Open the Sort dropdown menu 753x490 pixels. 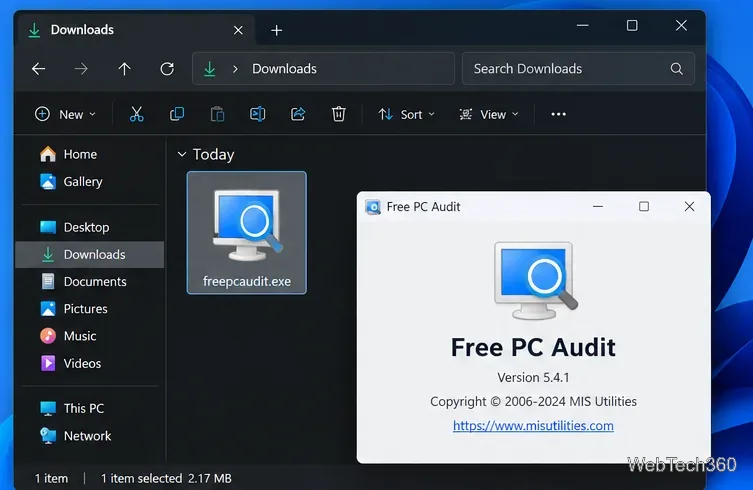point(406,114)
